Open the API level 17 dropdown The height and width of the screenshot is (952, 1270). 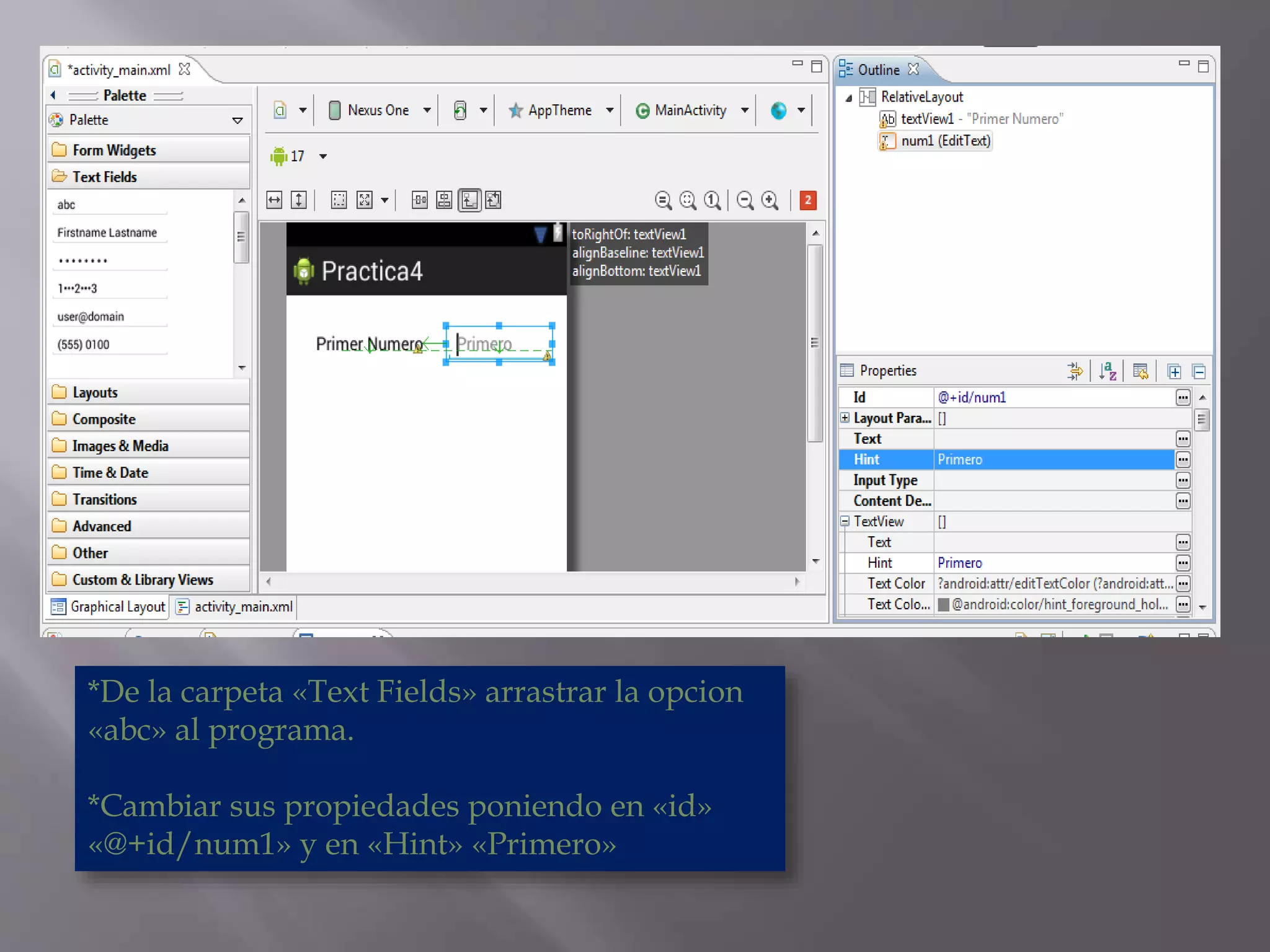point(322,156)
